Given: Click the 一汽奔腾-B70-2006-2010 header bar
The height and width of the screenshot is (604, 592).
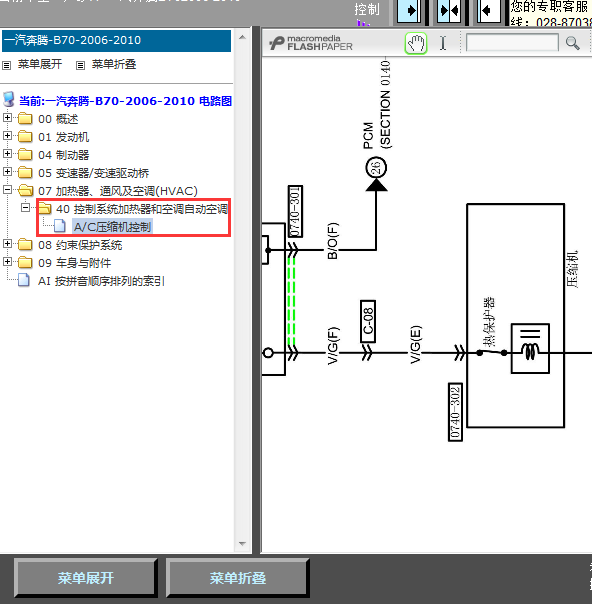Looking at the screenshot, I should (116, 40).
